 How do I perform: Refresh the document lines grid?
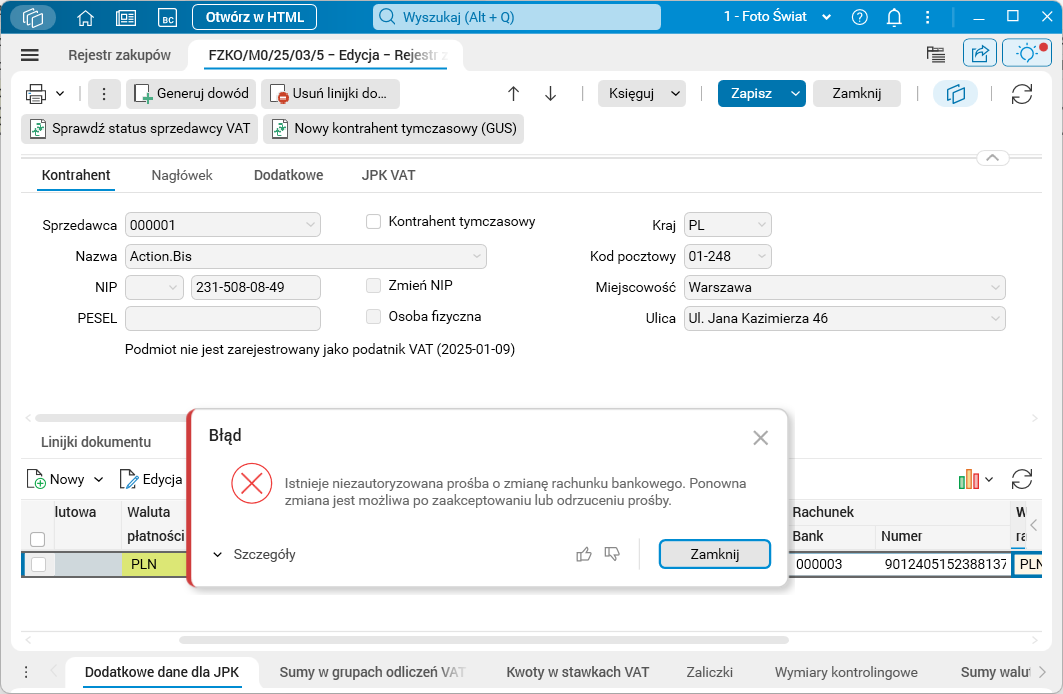[x=1022, y=479]
